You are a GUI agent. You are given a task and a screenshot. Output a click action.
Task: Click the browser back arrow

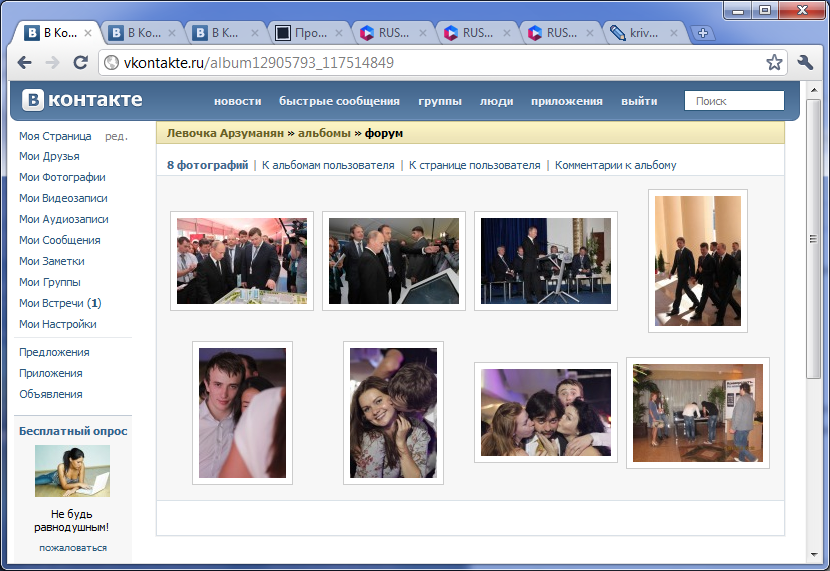point(25,62)
